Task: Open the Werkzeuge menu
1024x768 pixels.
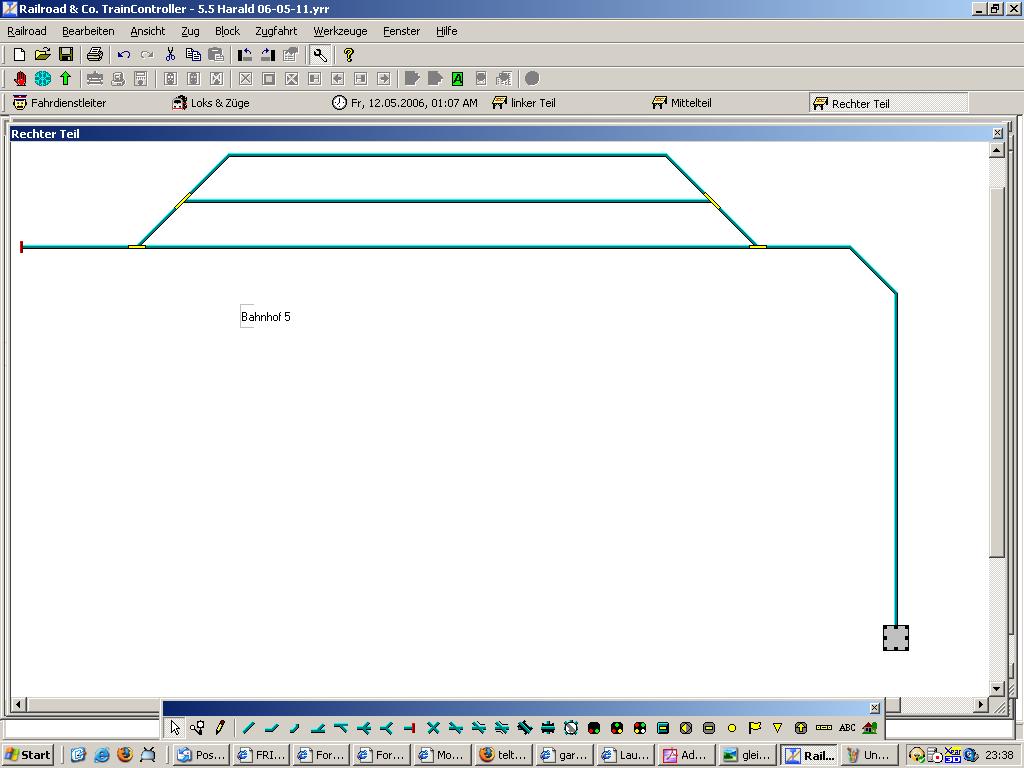Action: (x=340, y=31)
